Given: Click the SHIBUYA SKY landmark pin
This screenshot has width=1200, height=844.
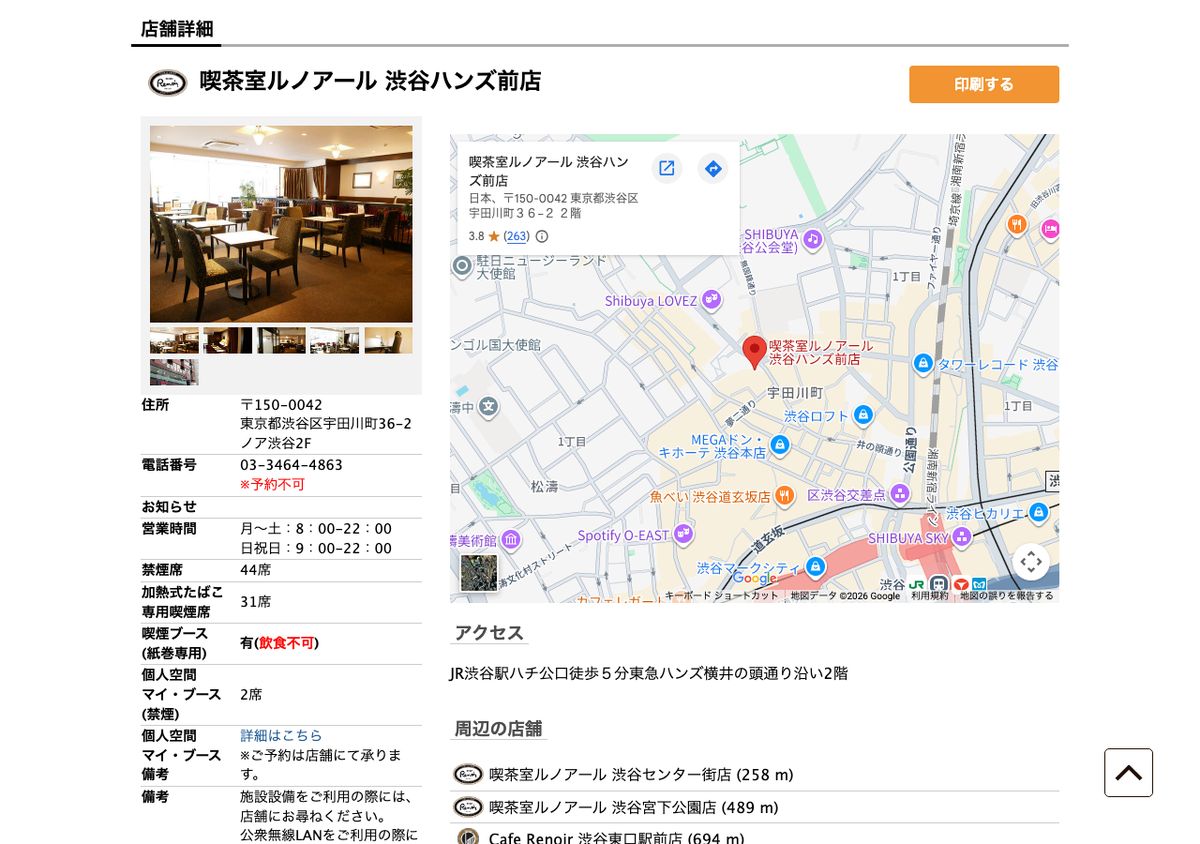Looking at the screenshot, I should click(961, 537).
